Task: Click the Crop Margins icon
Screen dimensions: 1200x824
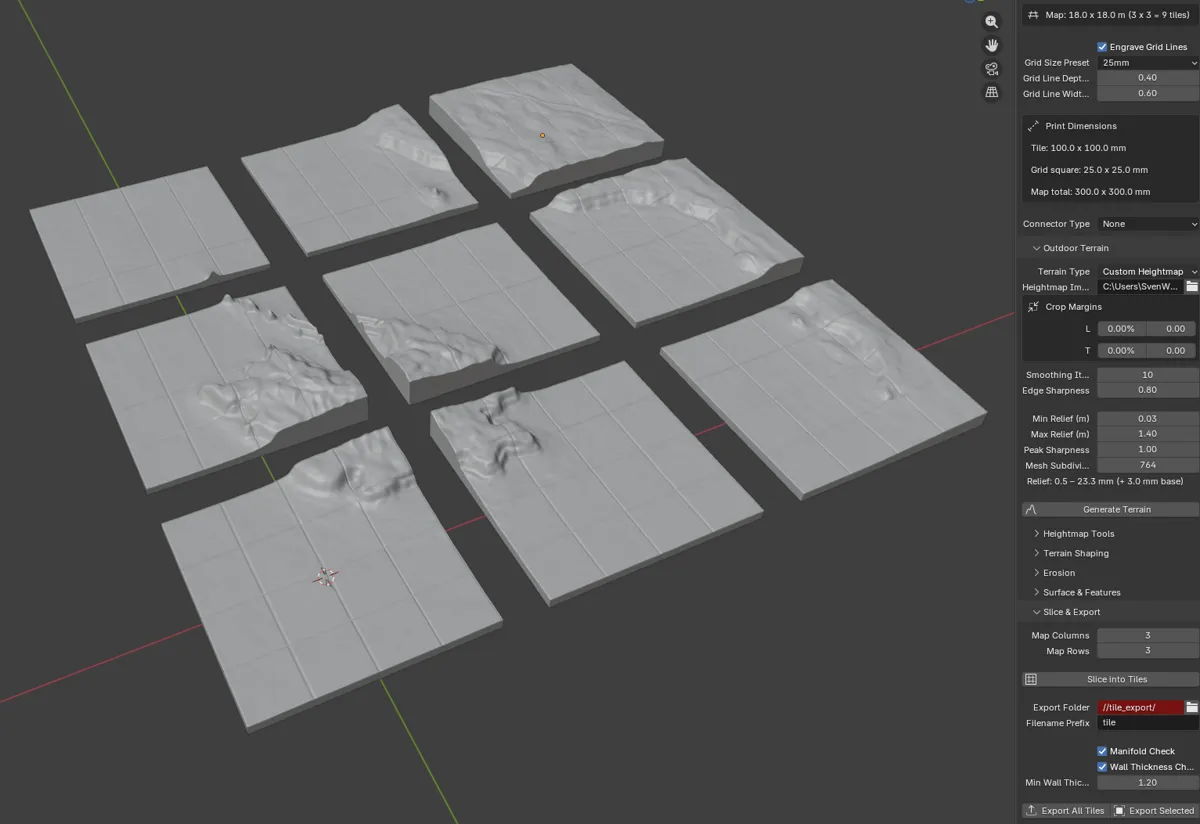Action: point(1033,307)
